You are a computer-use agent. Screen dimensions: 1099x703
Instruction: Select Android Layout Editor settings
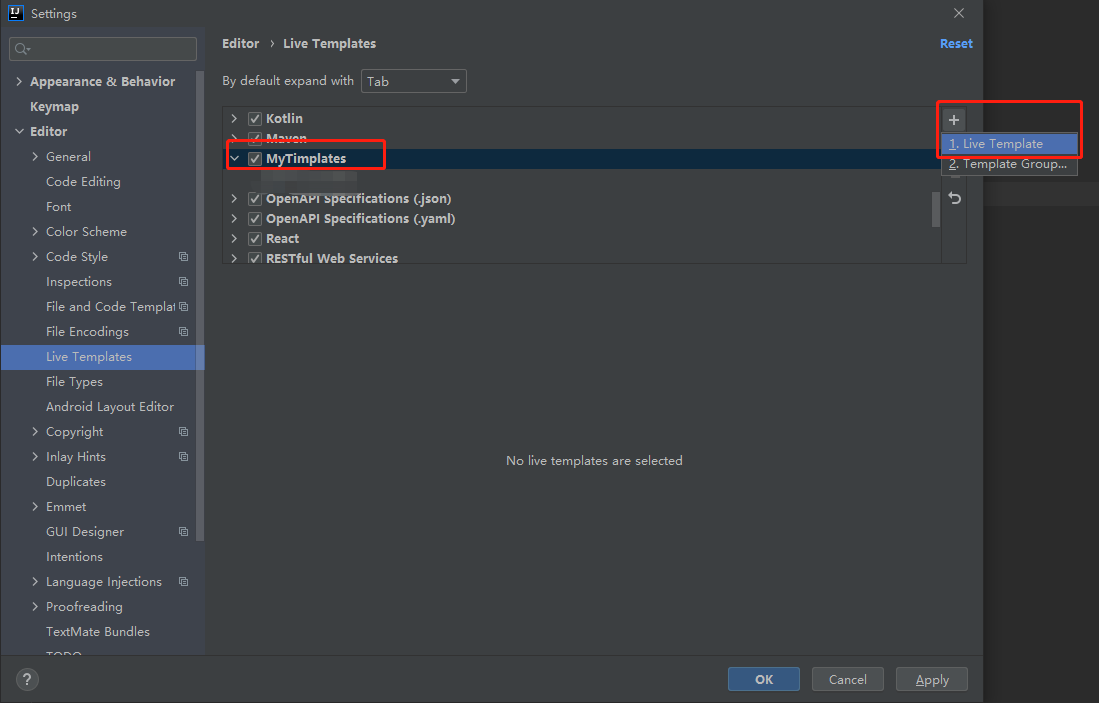pyautogui.click(x=109, y=407)
